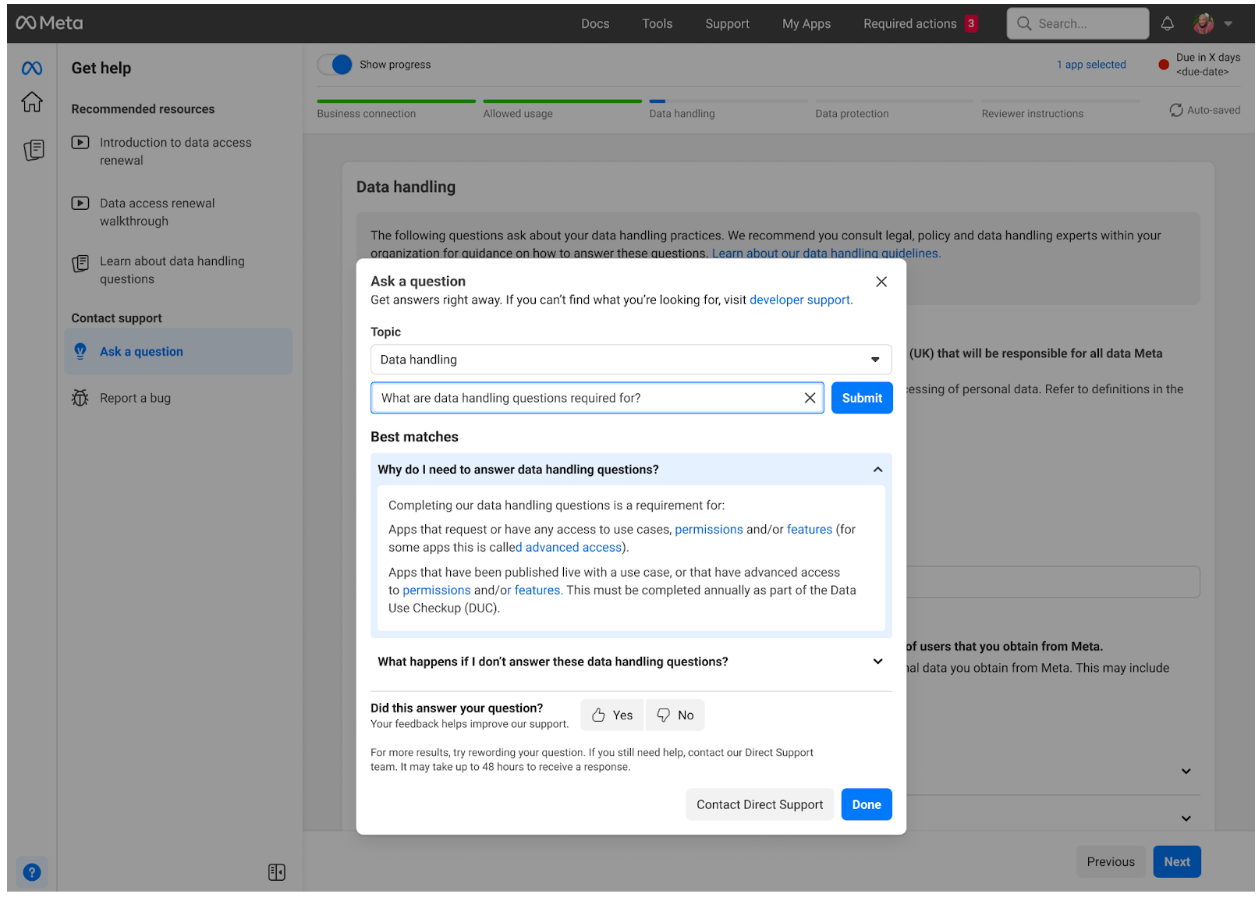Click Contact Direct Support button
The image size is (1258, 901).
click(760, 805)
